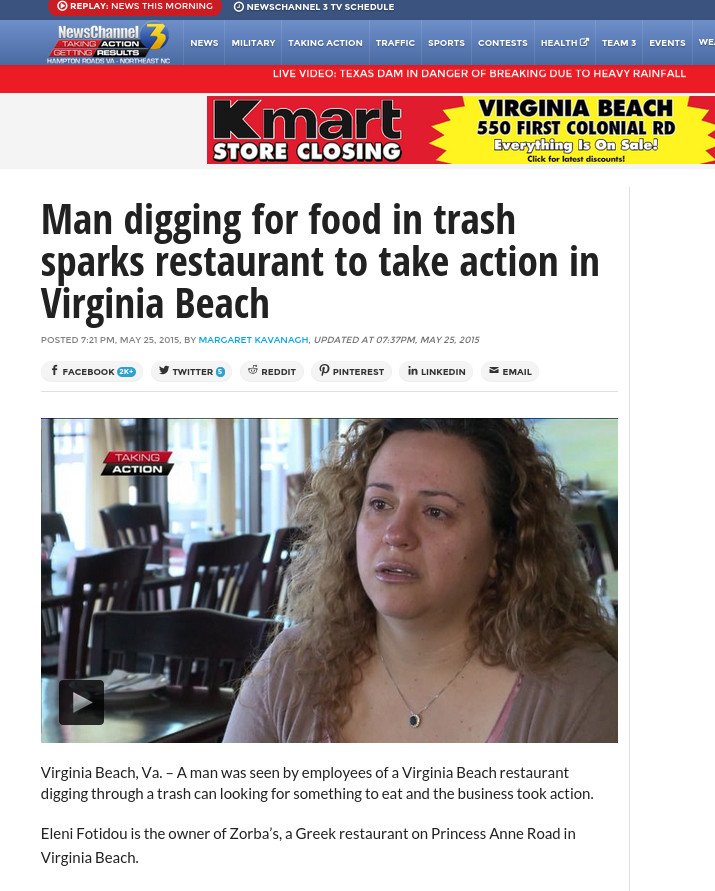Go to the Taking Action section
715x891 pixels.
click(x=325, y=43)
